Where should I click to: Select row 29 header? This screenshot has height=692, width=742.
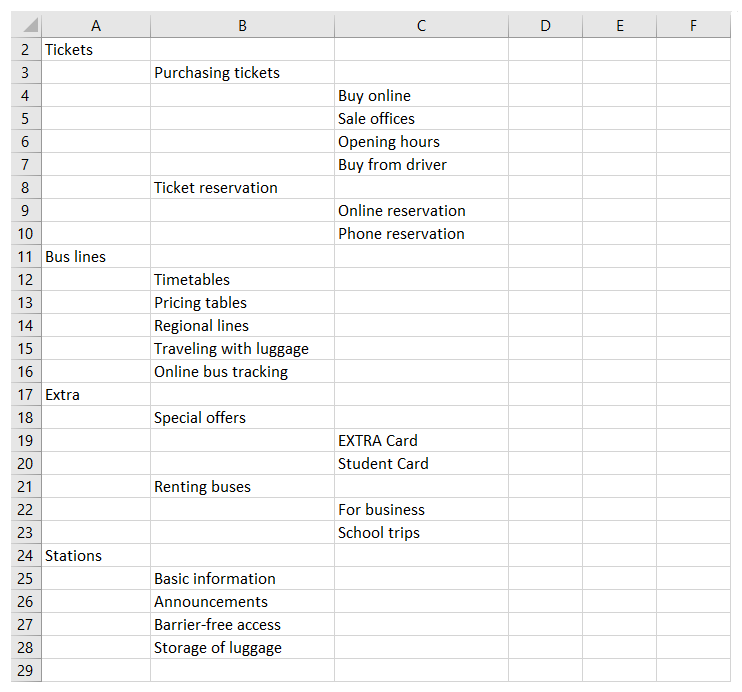pyautogui.click(x=26, y=670)
